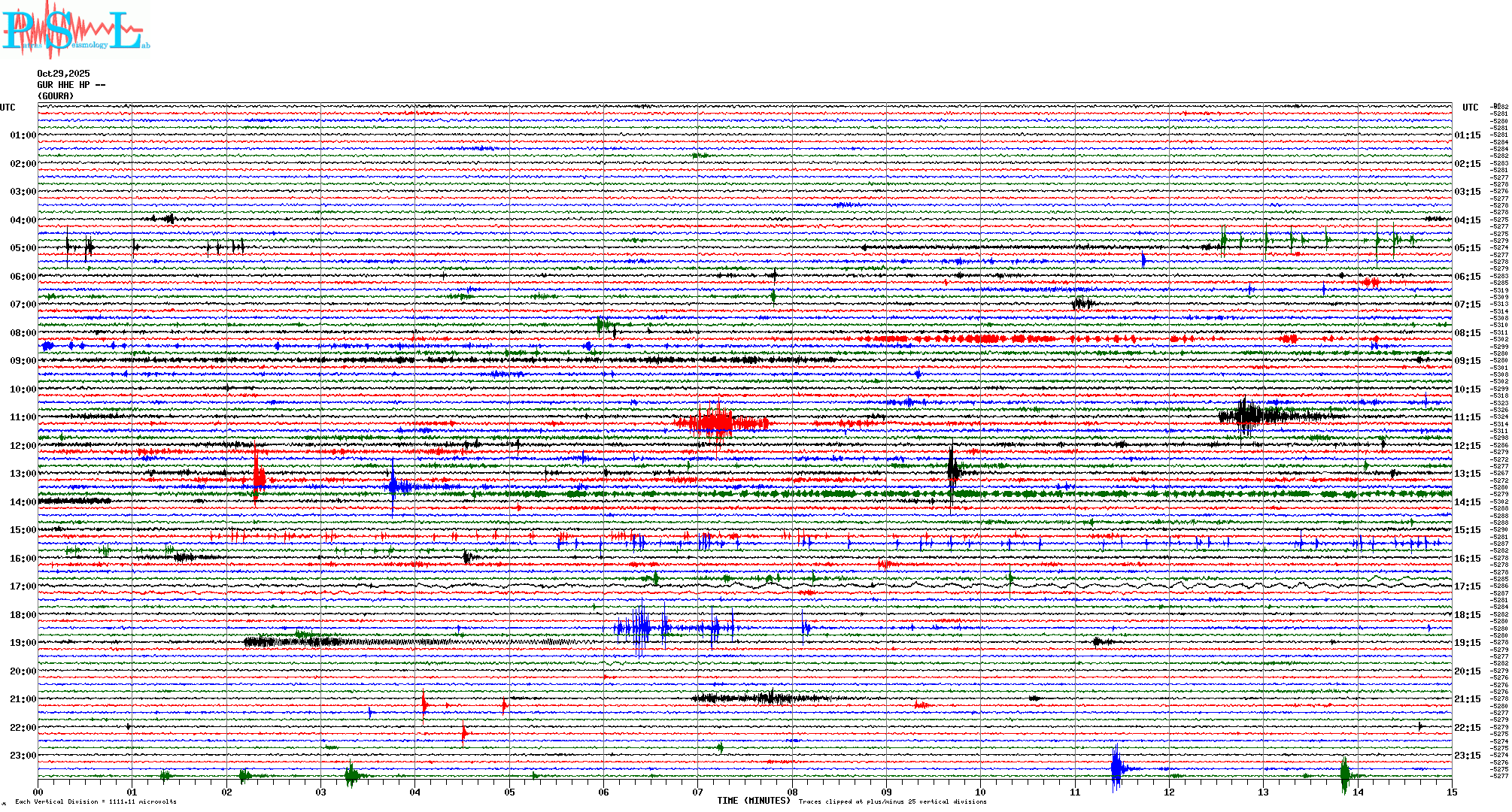The width and height of the screenshot is (1512, 812).
Task: Click the right 23:15 time label
Action: [1467, 756]
